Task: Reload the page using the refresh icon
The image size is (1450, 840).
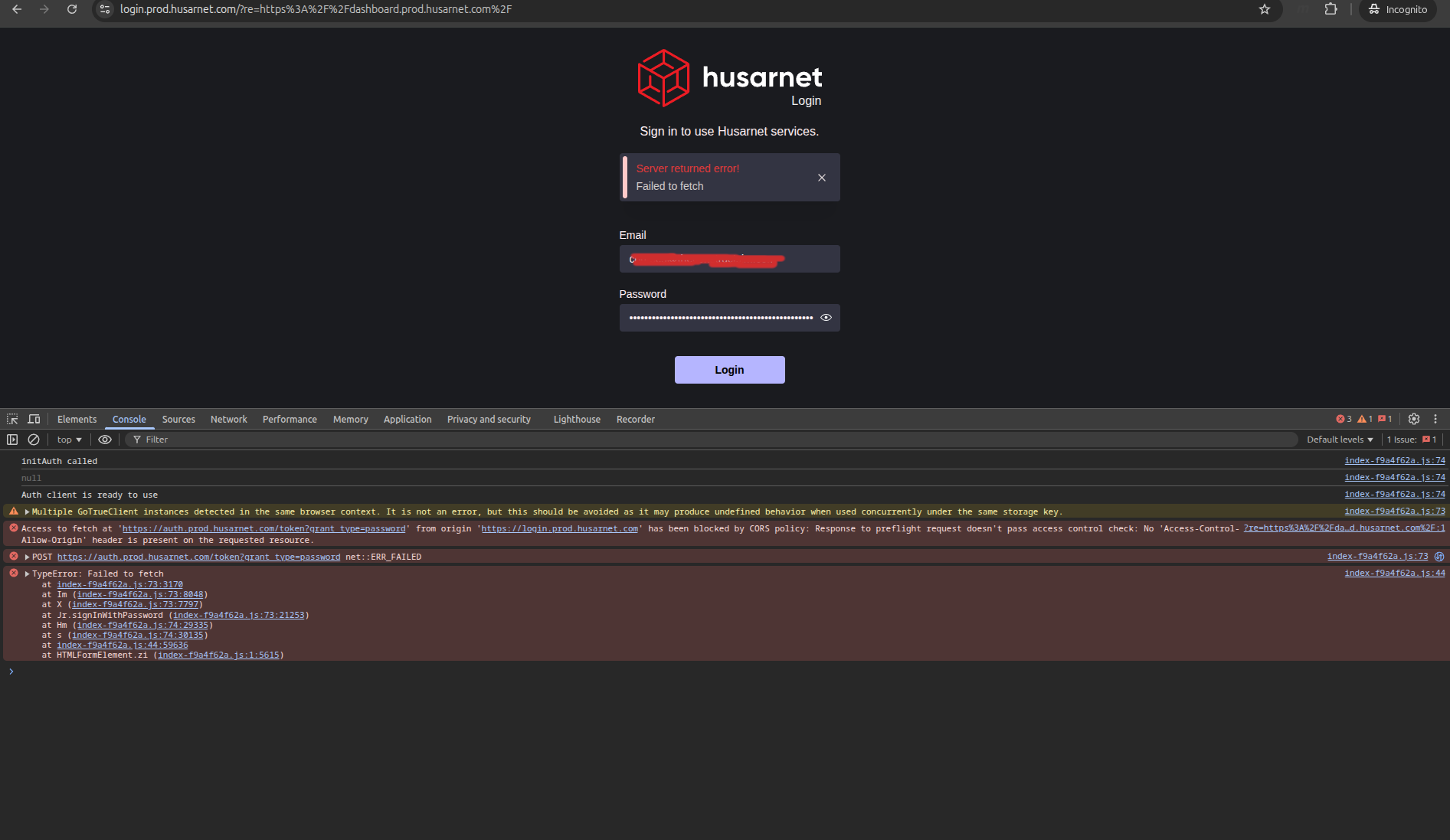Action: 72,9
